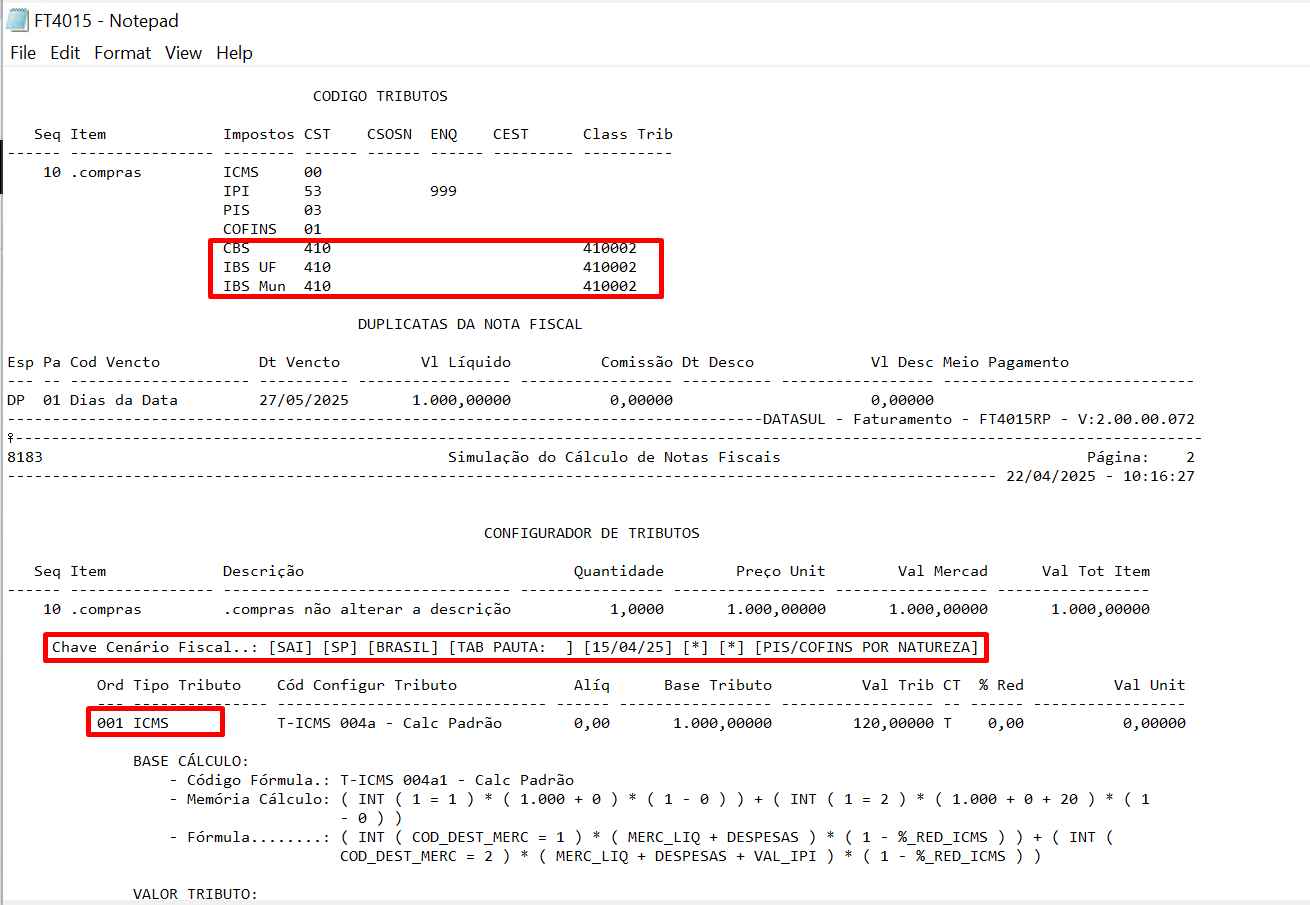
Task: Click 'Simulação do Cálculo de Notas Fiscais' title
Action: point(614,457)
